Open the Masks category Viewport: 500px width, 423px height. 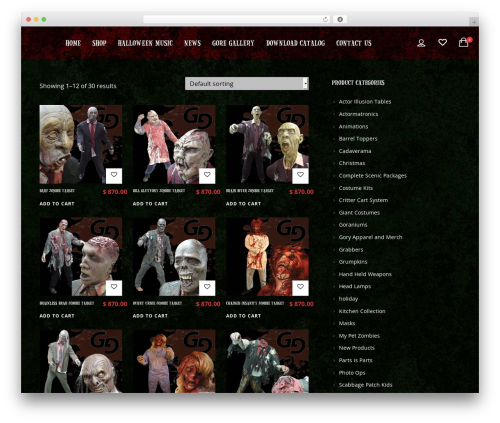[347, 323]
